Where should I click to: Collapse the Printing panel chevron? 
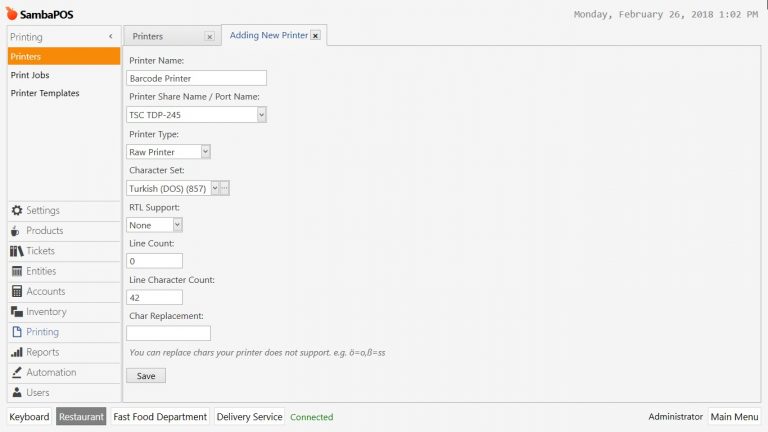(111, 36)
